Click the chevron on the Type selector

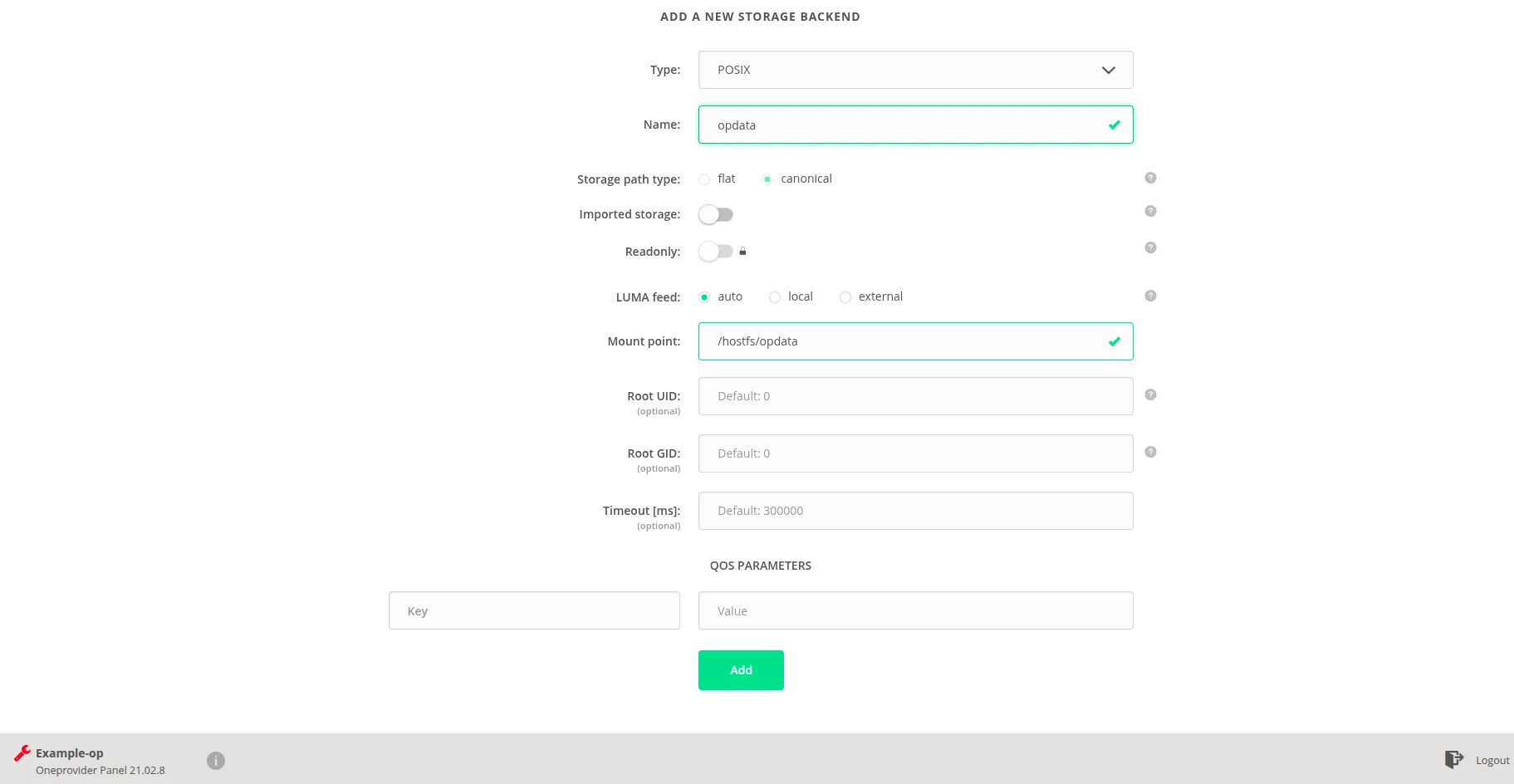(1108, 70)
